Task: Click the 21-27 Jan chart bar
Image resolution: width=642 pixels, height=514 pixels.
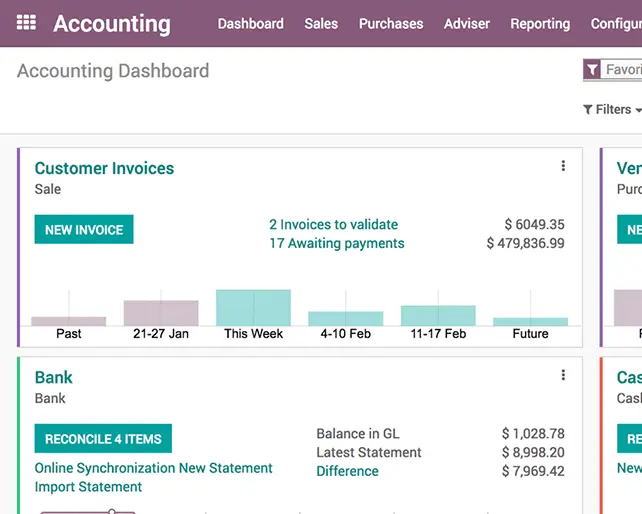Action: pos(161,313)
